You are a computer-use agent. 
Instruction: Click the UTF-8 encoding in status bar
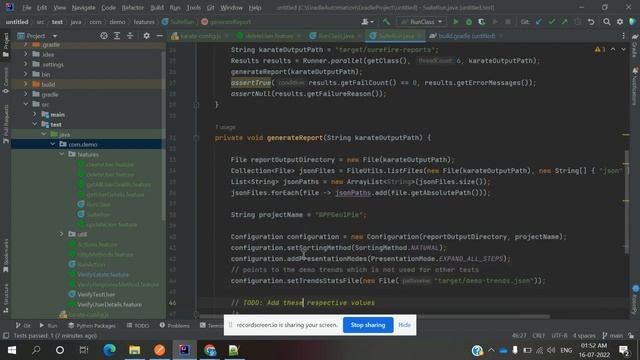point(559,336)
